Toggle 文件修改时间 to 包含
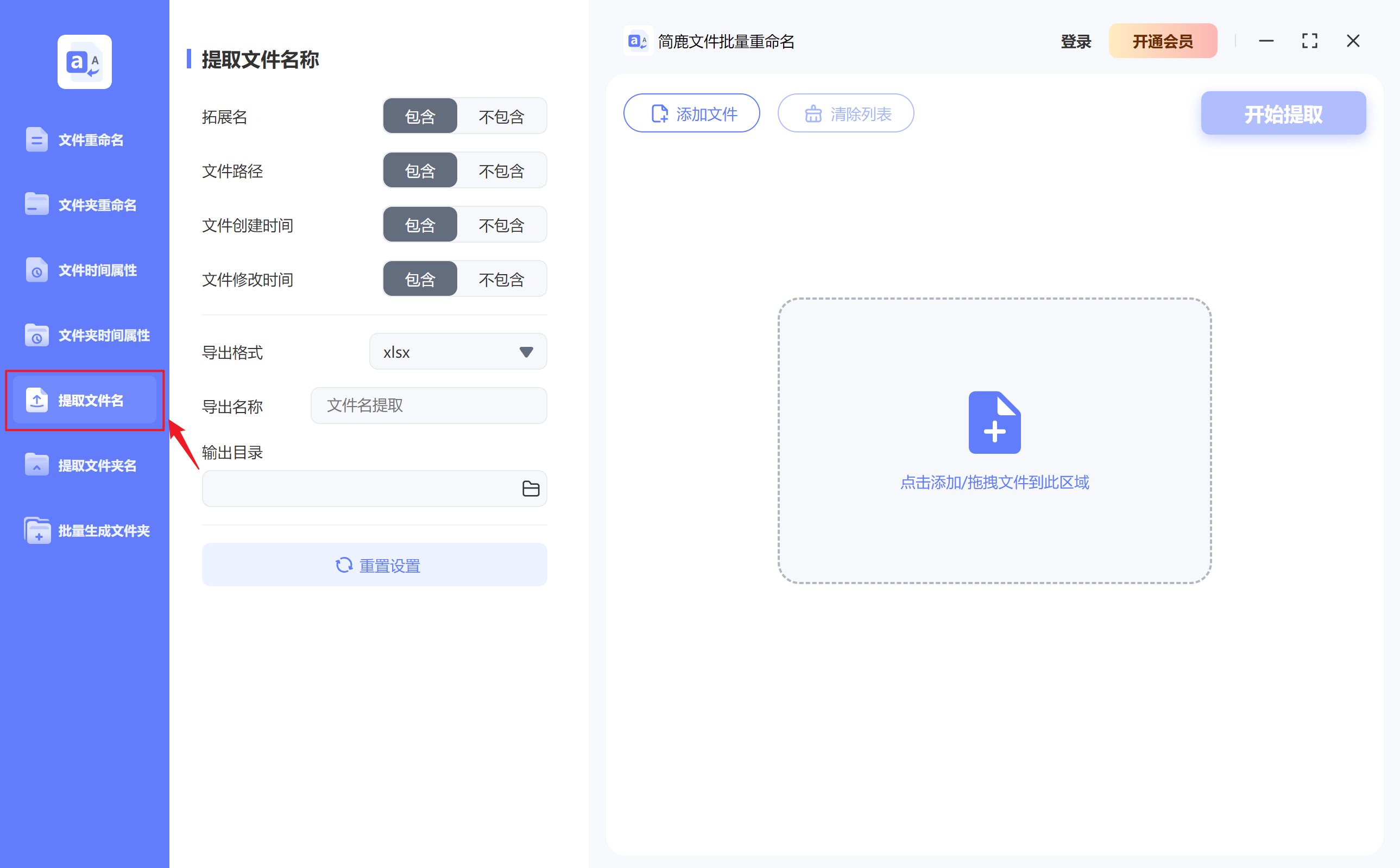This screenshot has width=1400, height=868. [x=420, y=278]
